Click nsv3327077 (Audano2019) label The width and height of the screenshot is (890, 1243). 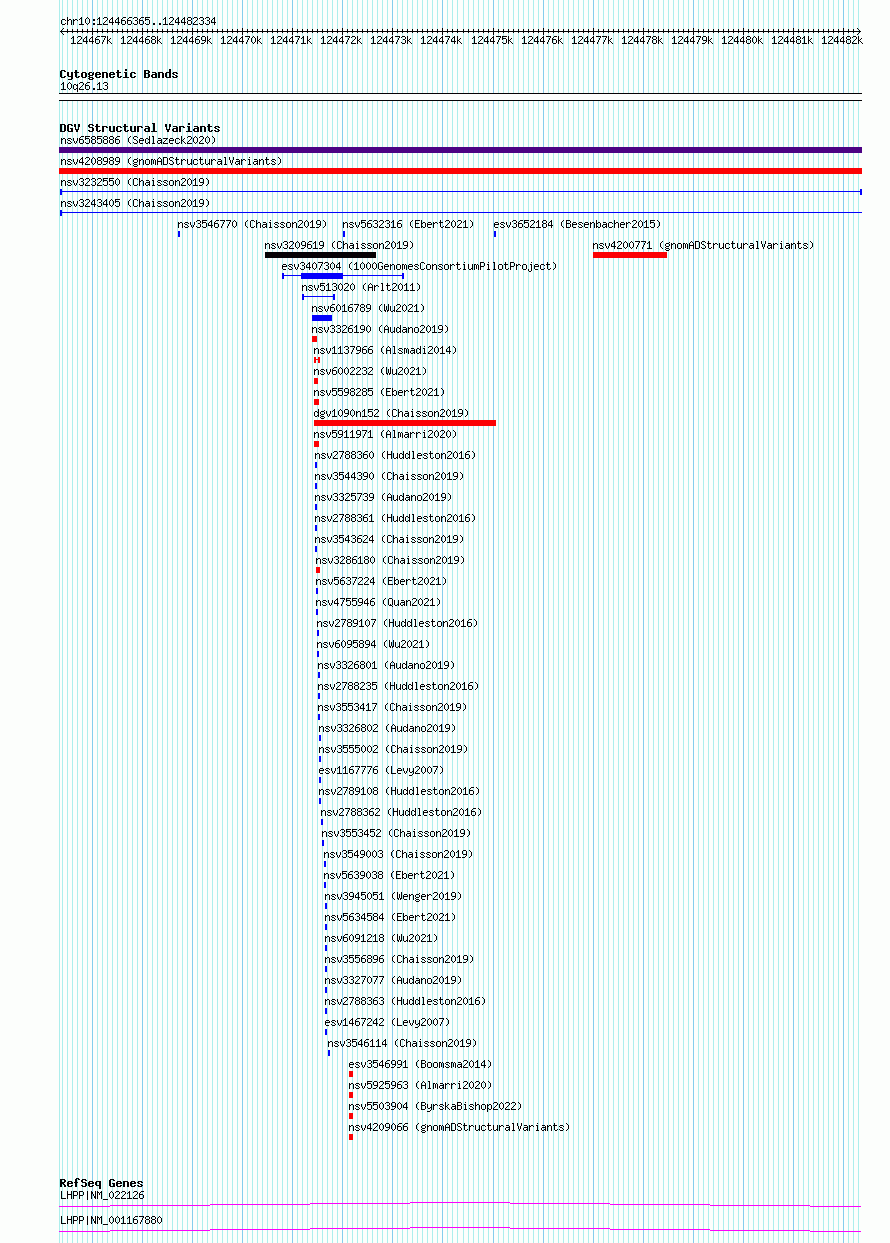pos(394,981)
